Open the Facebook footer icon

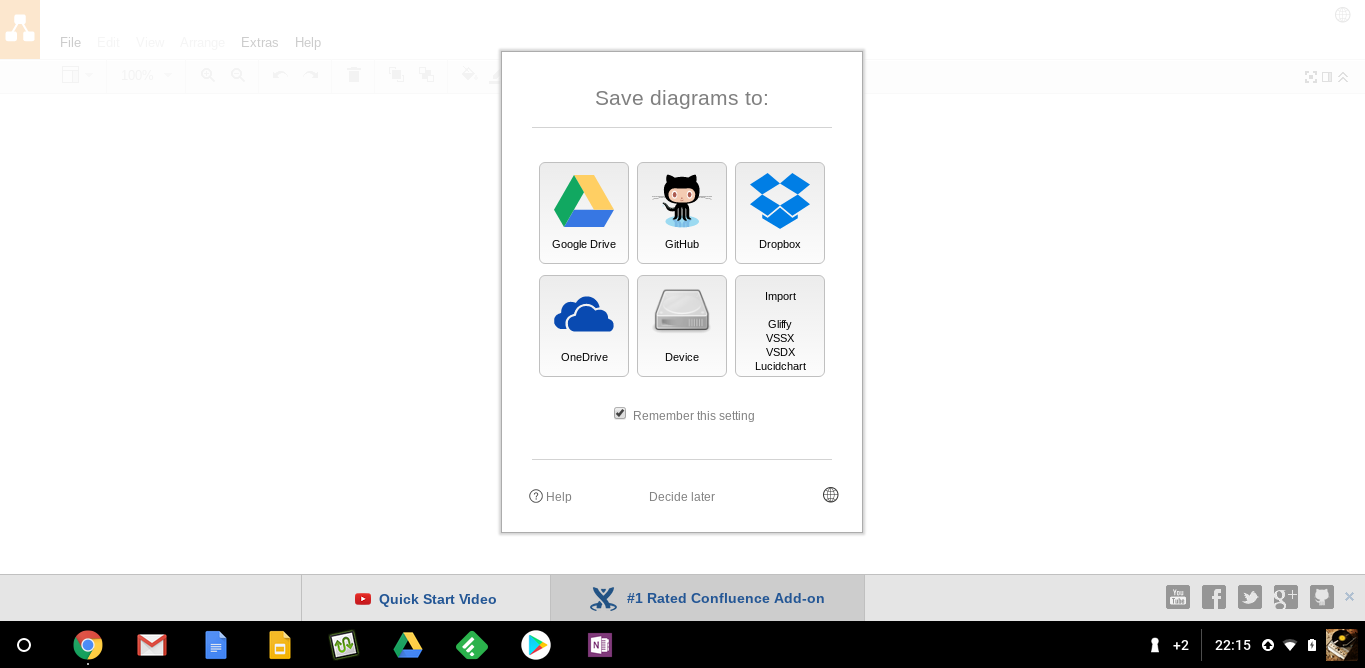[1214, 597]
